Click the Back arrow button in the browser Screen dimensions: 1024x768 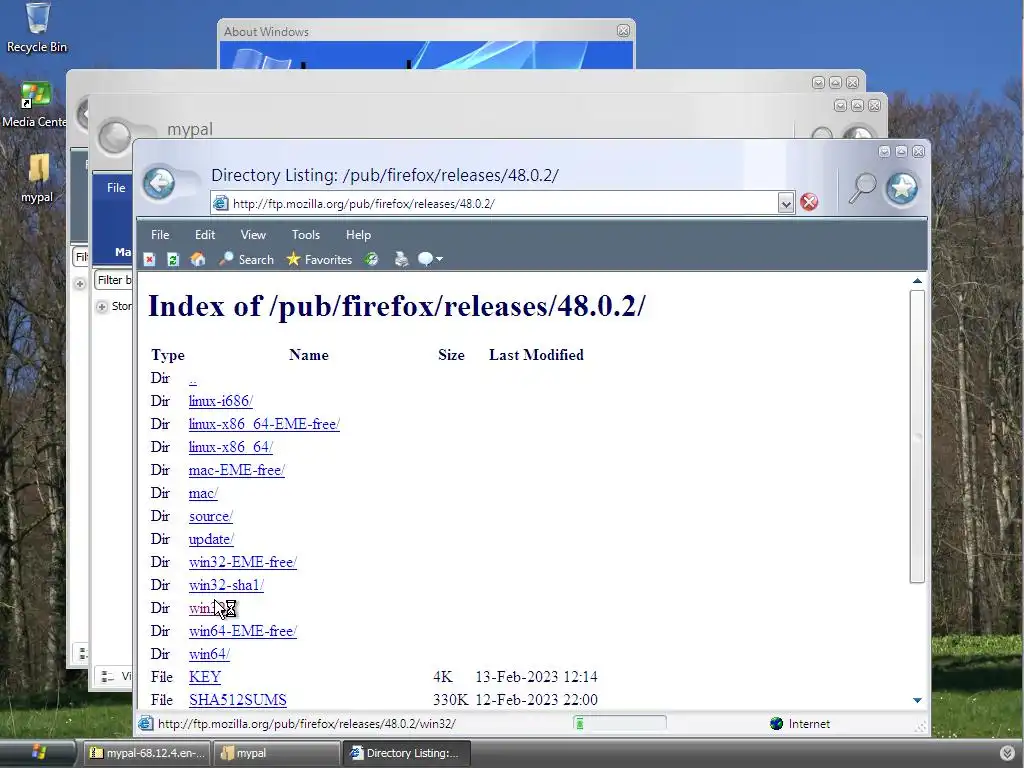coord(159,183)
